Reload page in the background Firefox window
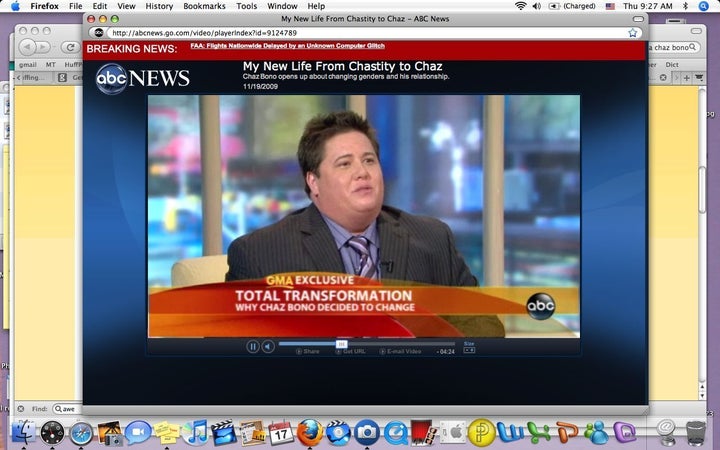The height and width of the screenshot is (450, 720). (71, 47)
